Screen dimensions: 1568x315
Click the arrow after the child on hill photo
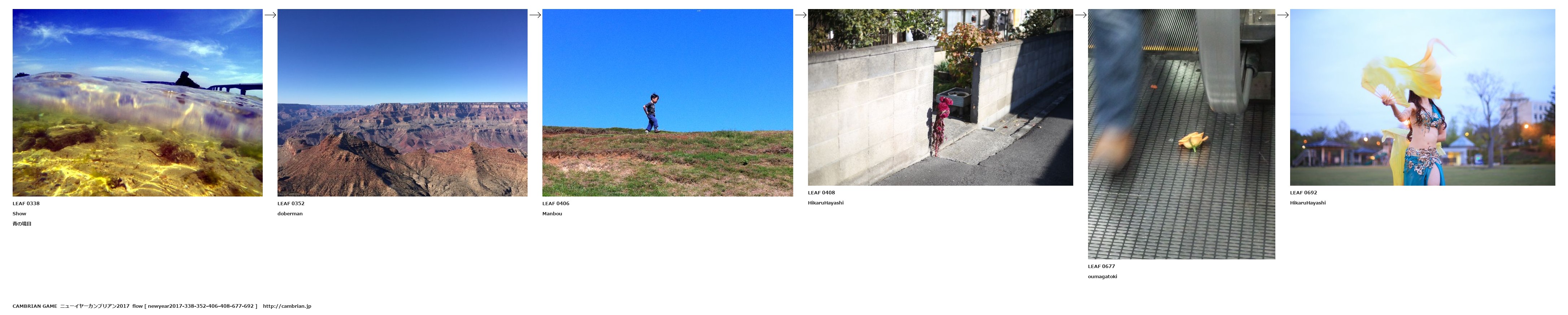[x=800, y=14]
